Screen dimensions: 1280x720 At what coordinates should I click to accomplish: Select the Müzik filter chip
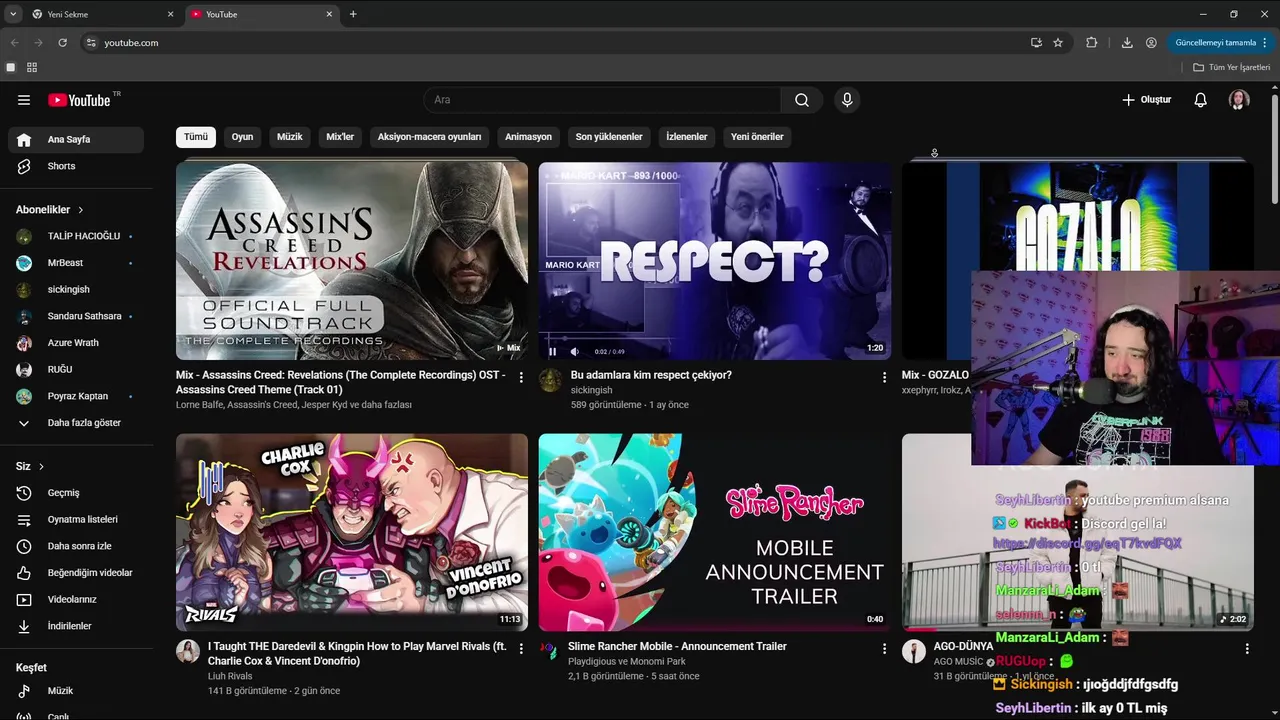point(290,137)
